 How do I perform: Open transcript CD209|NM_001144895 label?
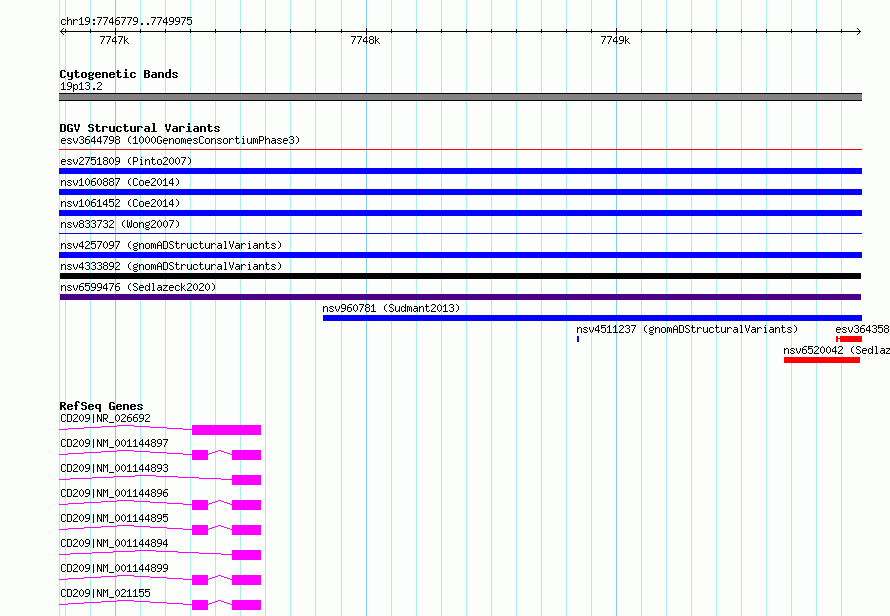(x=114, y=518)
